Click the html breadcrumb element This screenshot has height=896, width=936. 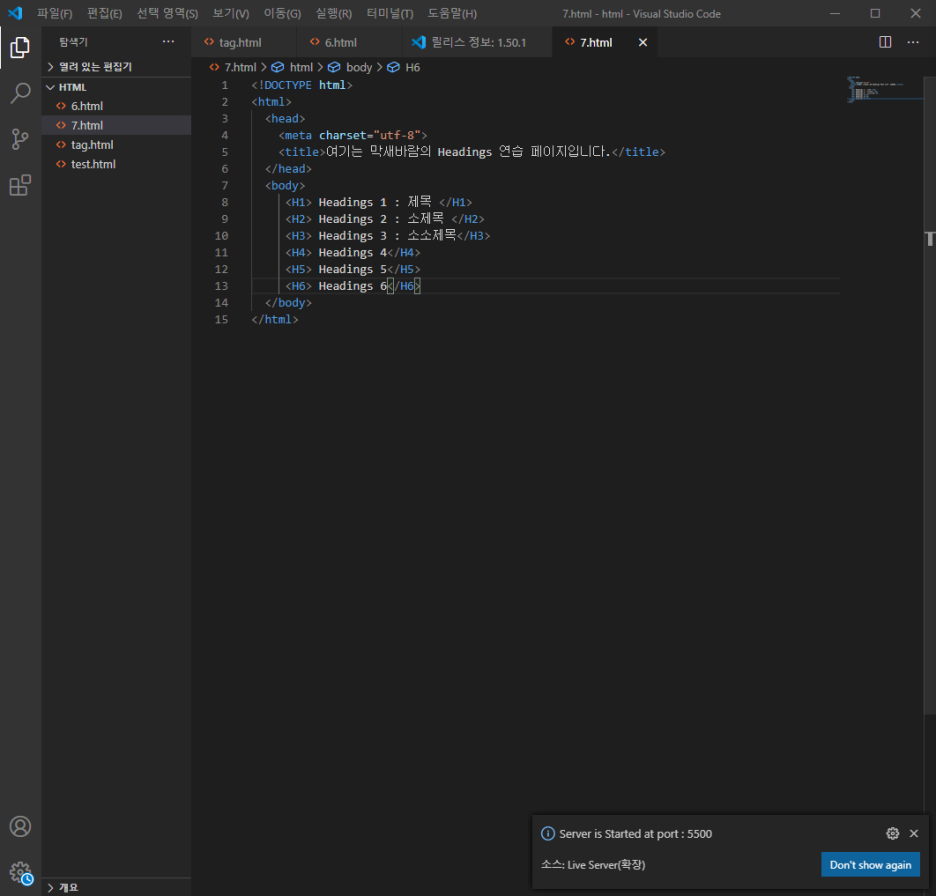tap(293, 67)
